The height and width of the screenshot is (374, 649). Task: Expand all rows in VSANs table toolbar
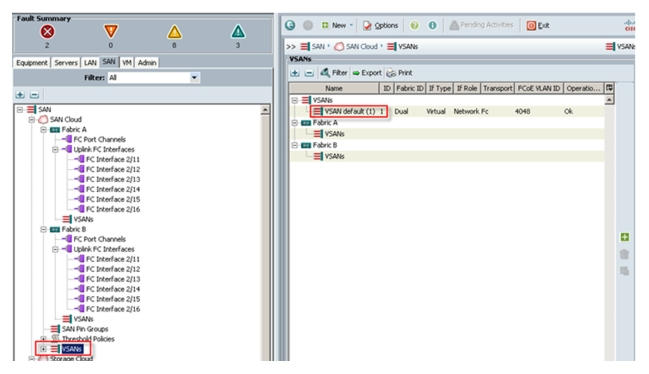[x=295, y=73]
